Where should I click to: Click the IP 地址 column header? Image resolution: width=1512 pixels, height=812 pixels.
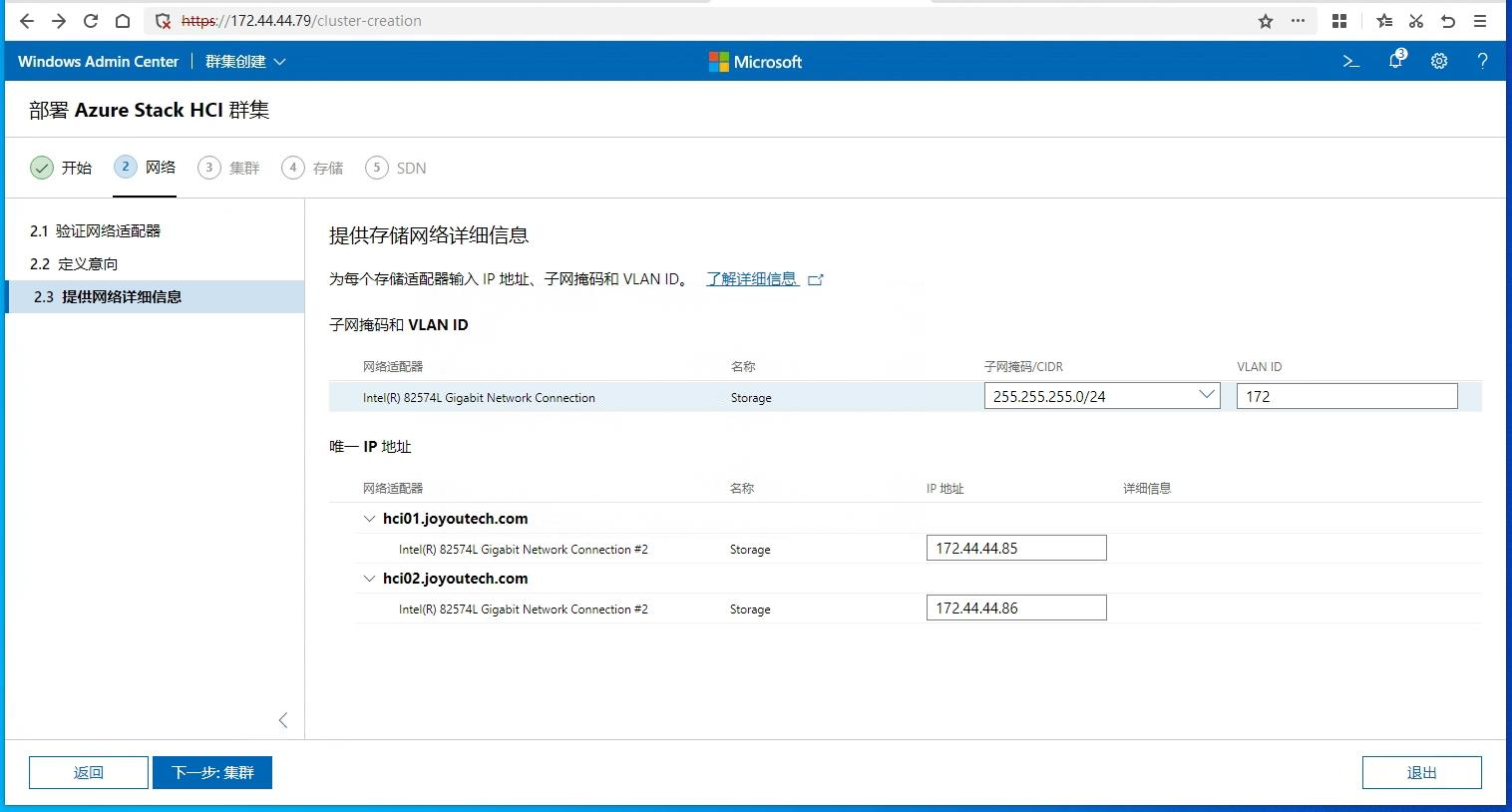point(945,489)
